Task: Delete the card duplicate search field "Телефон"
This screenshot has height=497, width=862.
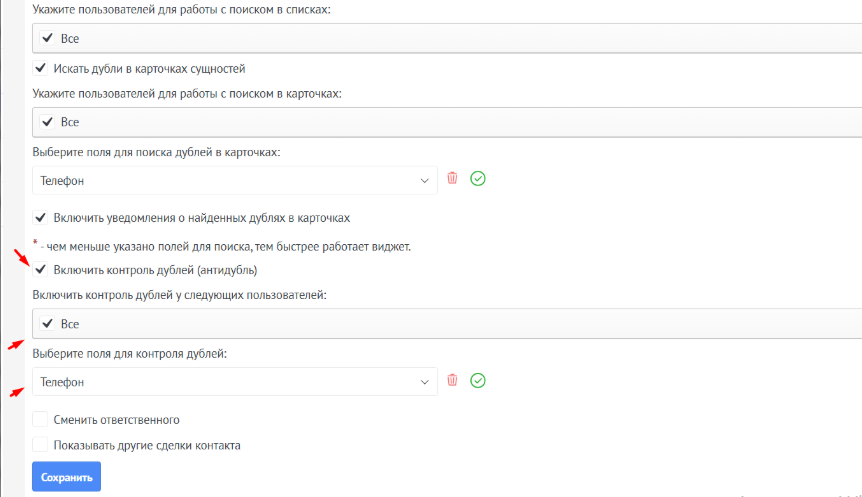Action: click(452, 178)
